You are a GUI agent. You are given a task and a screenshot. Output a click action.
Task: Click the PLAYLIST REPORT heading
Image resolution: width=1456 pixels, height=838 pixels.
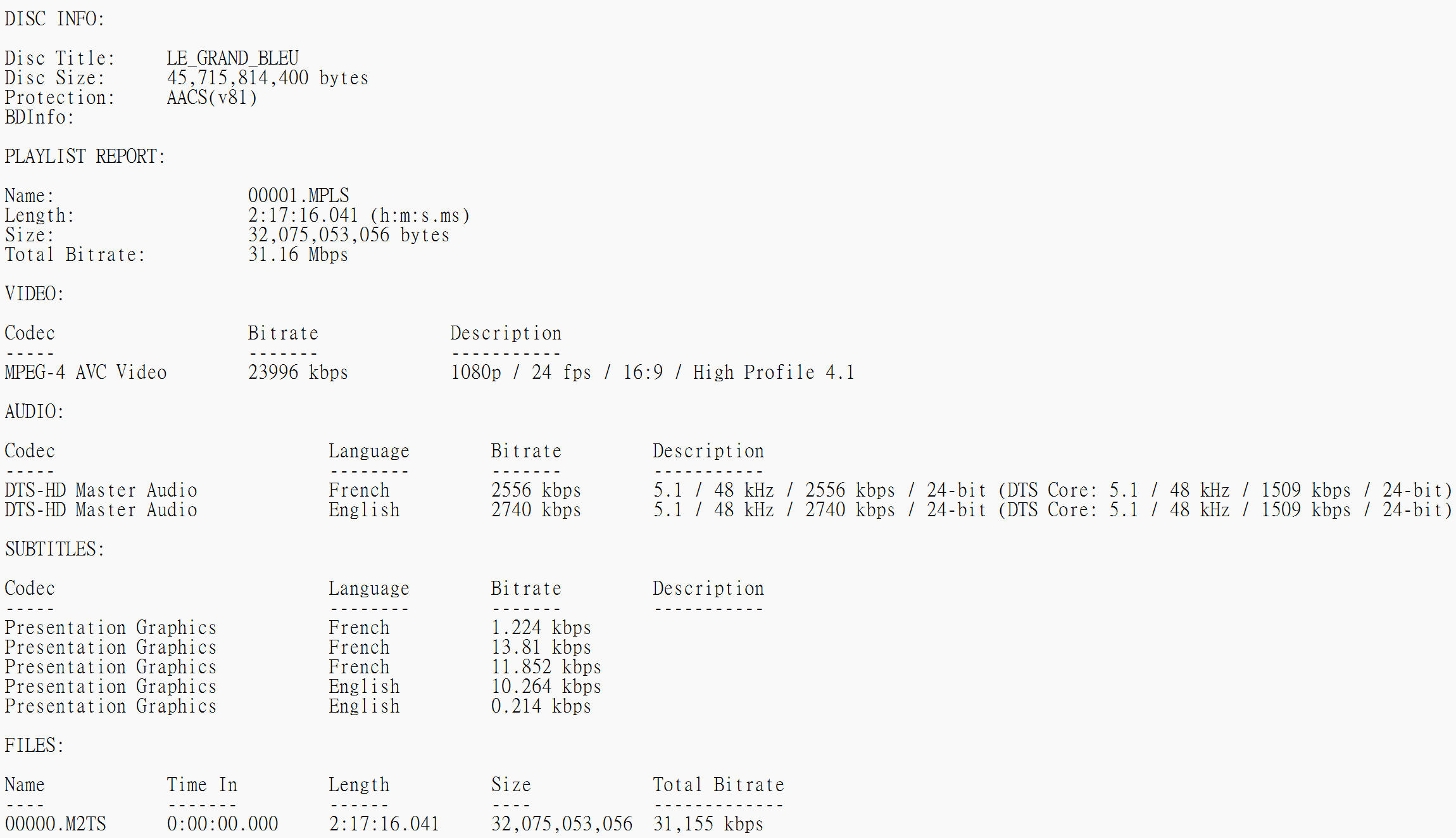pos(85,156)
